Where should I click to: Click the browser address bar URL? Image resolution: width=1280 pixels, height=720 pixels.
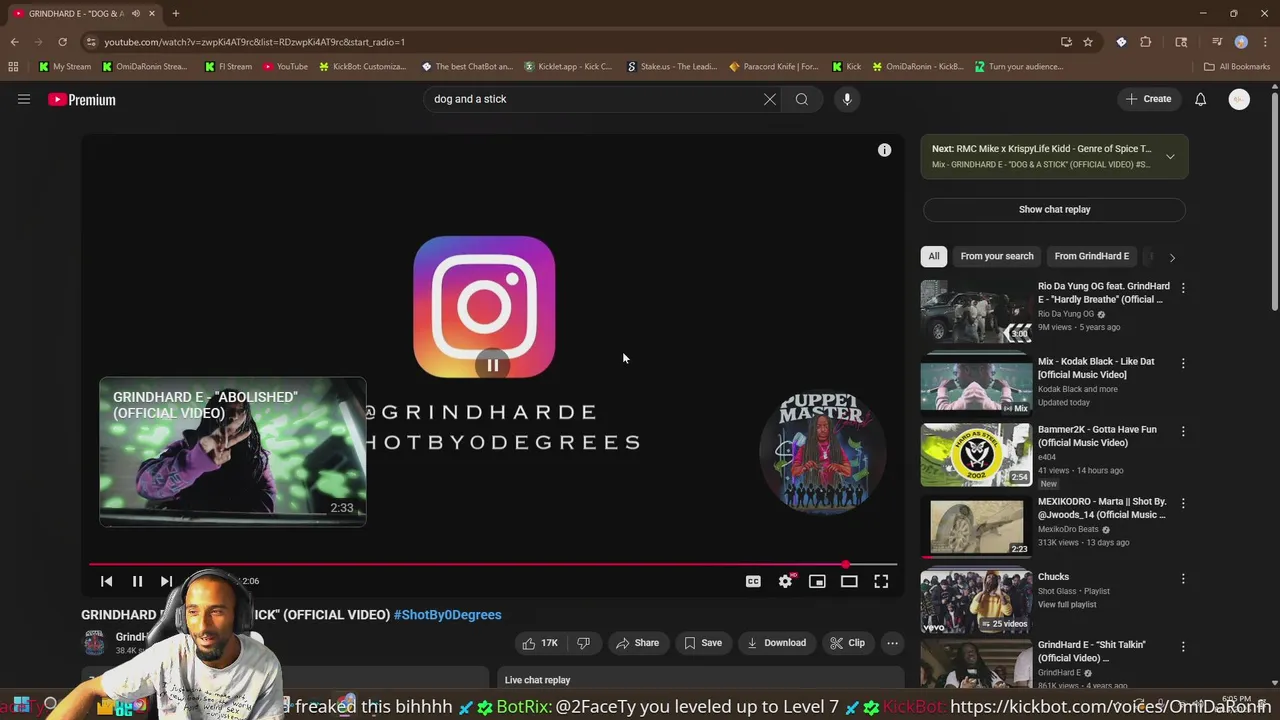[254, 42]
